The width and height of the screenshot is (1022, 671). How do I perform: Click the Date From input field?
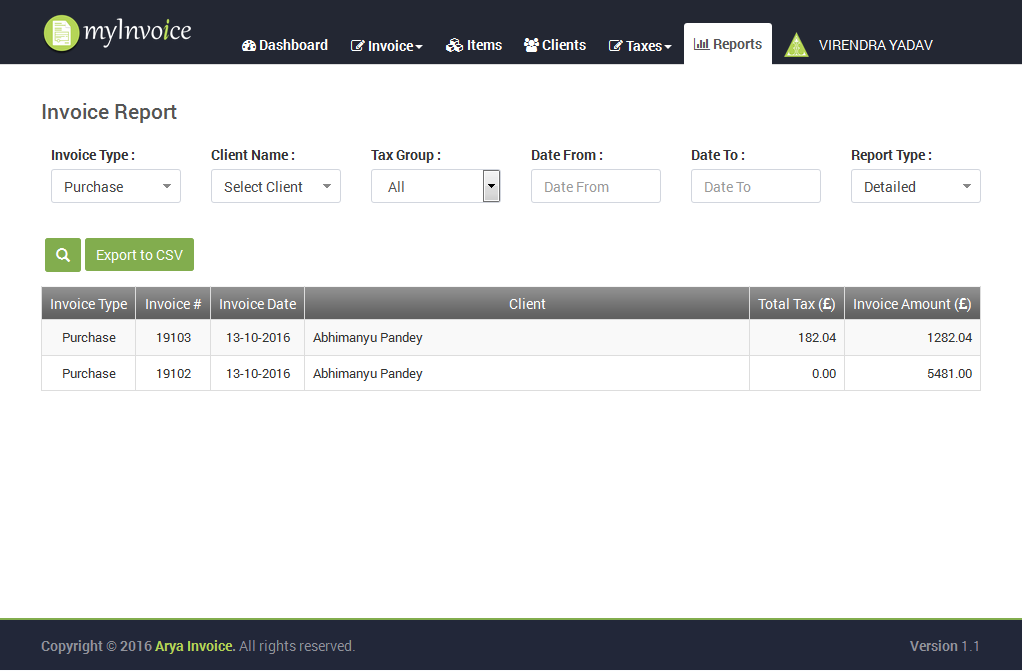click(x=595, y=187)
